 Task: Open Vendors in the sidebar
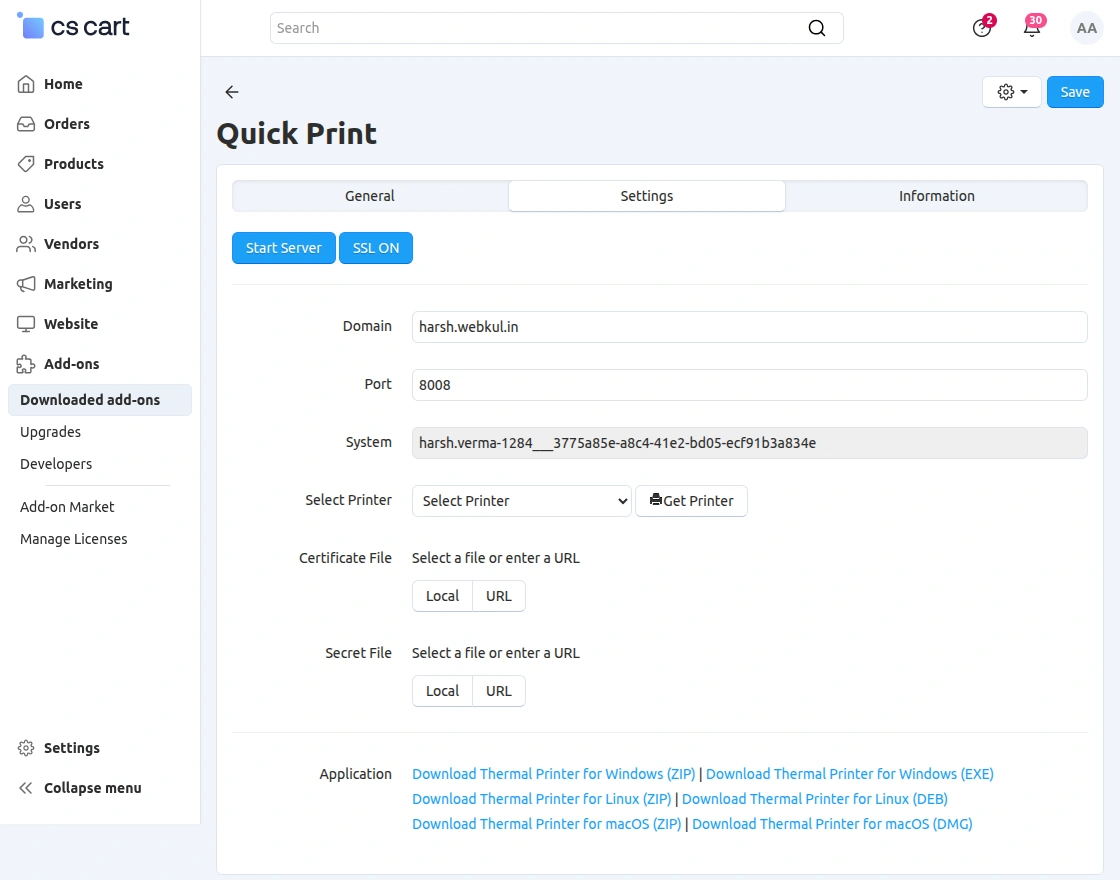pos(71,244)
